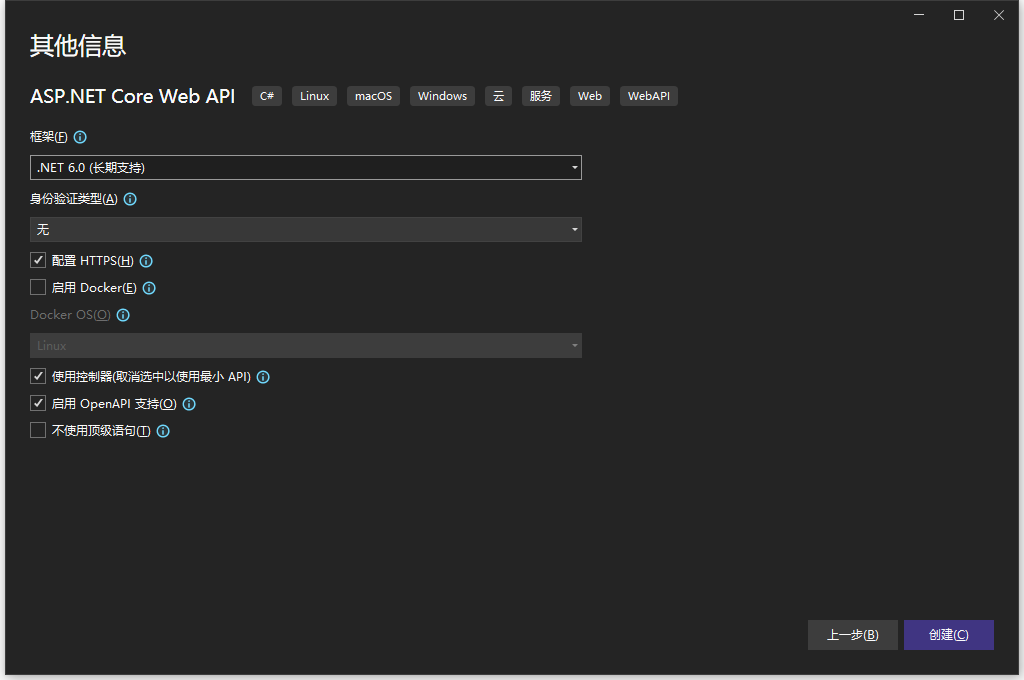Click the ASP.NET Core Web API title

133,96
